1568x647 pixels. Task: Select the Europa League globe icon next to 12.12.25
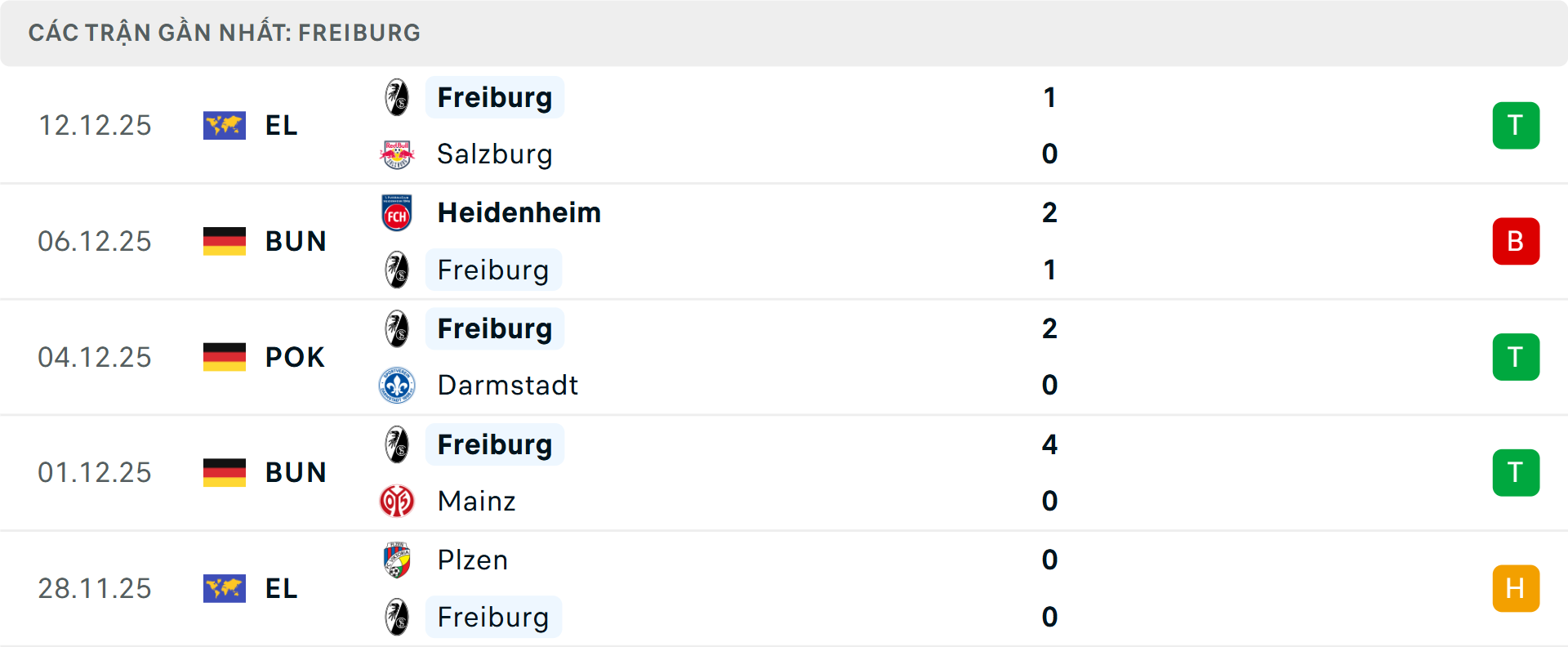pyautogui.click(x=225, y=125)
